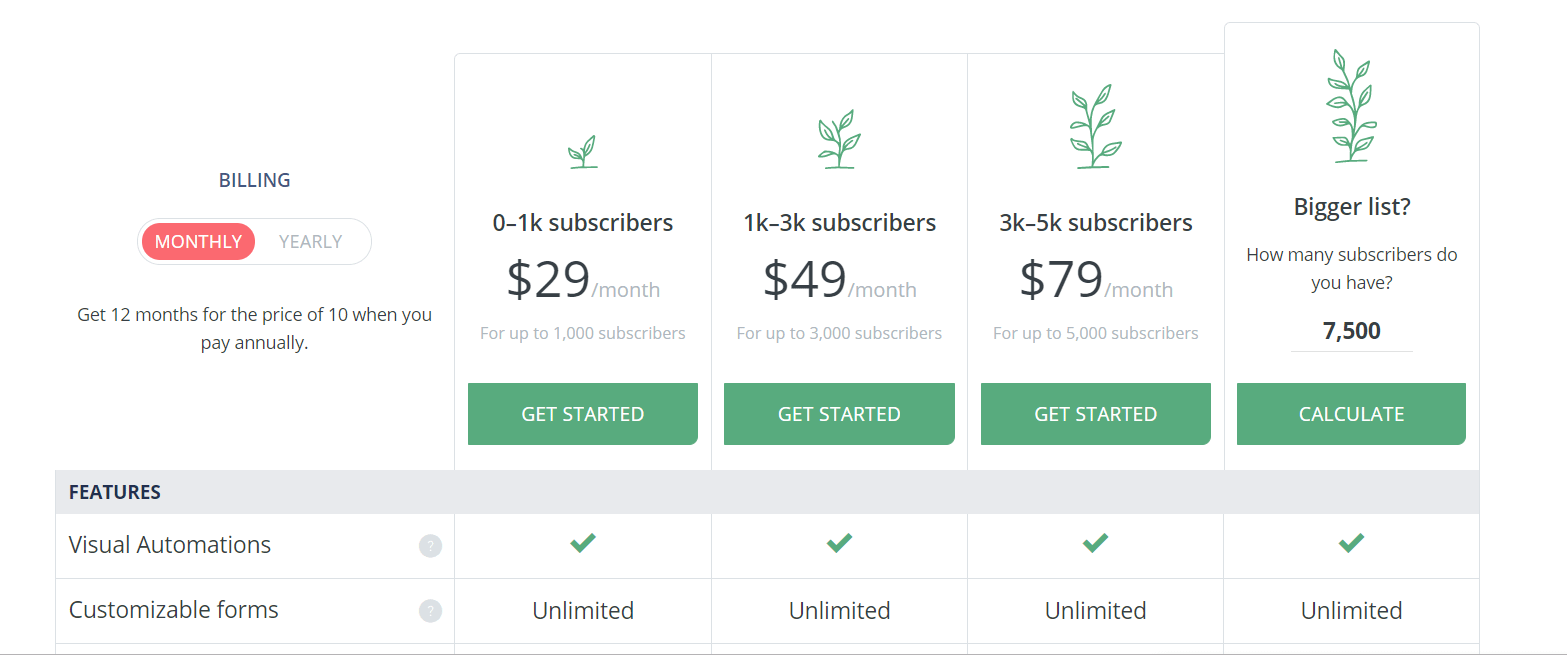
Task: Select Monthly billing option
Action: pyautogui.click(x=198, y=241)
